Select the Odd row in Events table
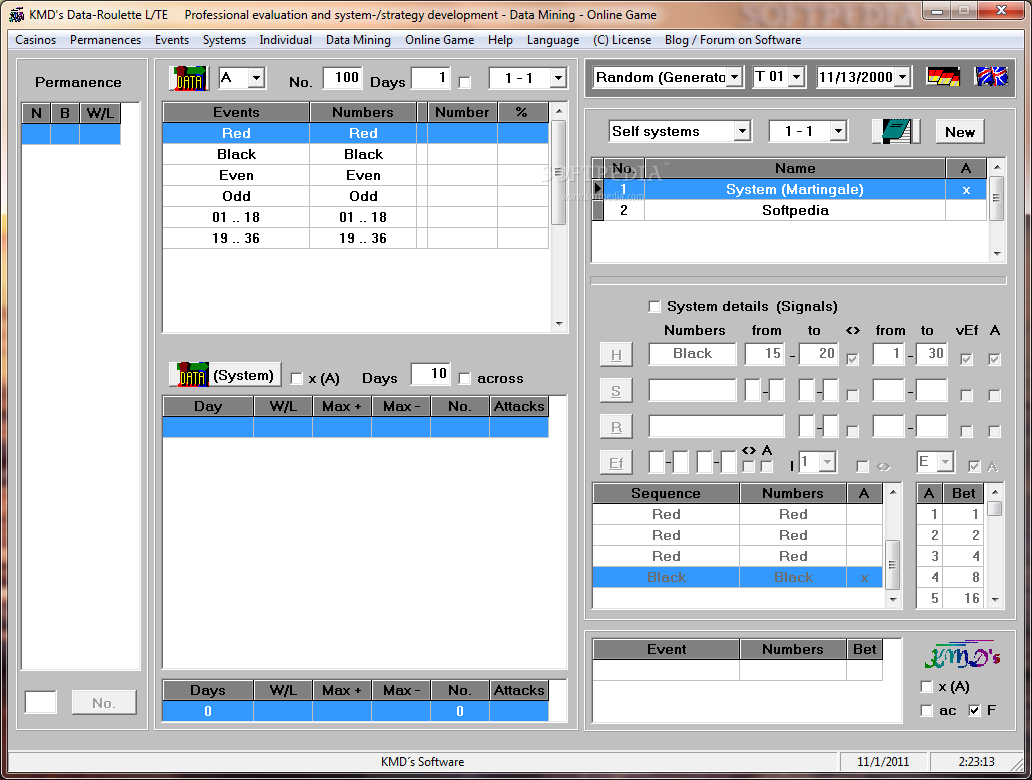 tap(355, 196)
